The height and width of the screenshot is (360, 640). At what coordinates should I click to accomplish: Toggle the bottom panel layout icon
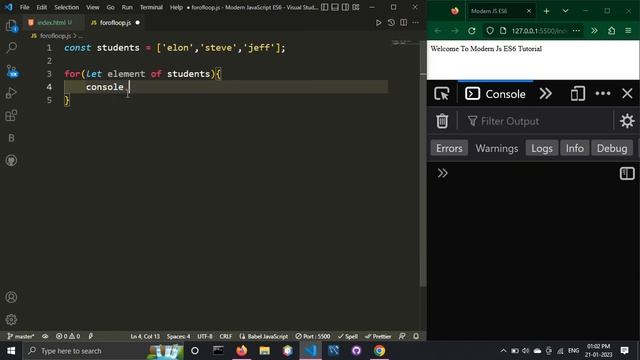click(335, 7)
